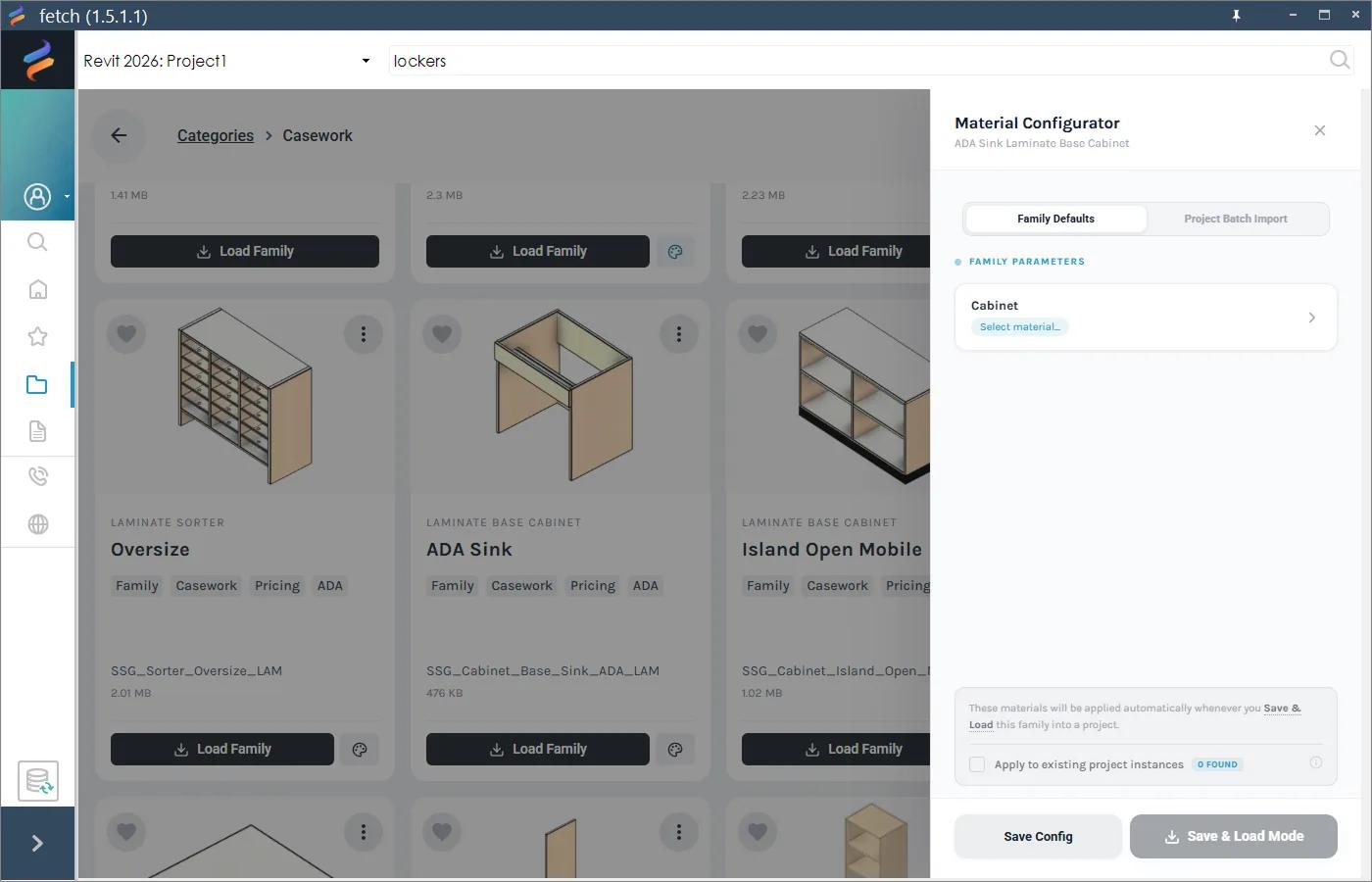
Task: Click the Save & Load Mode button
Action: coord(1234,837)
